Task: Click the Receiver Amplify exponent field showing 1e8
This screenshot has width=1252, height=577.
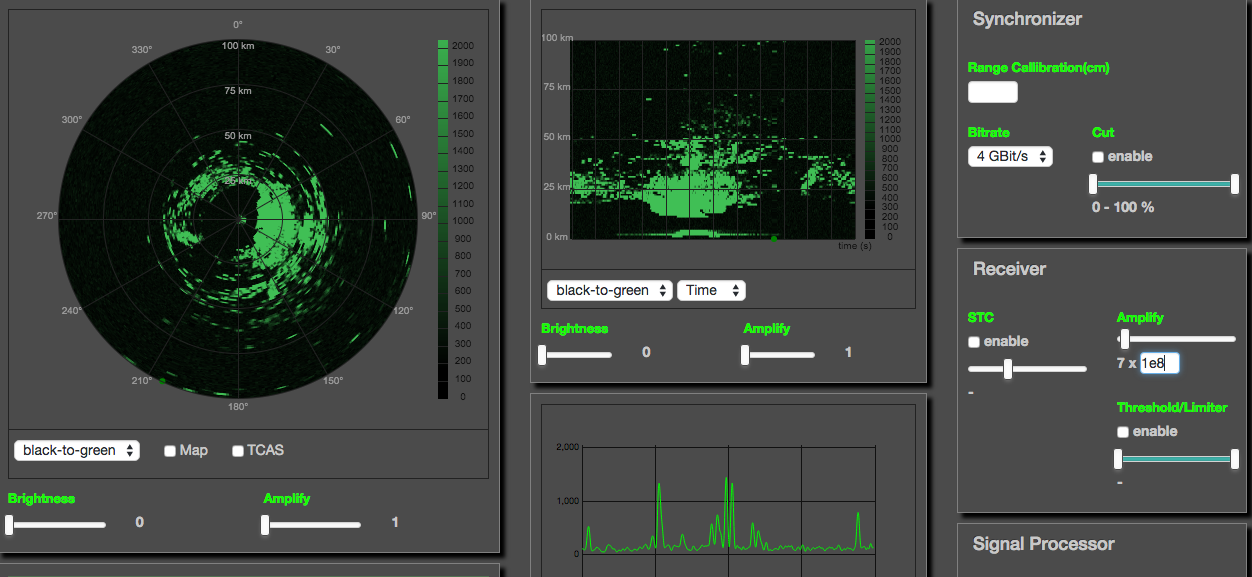Action: pos(1159,364)
